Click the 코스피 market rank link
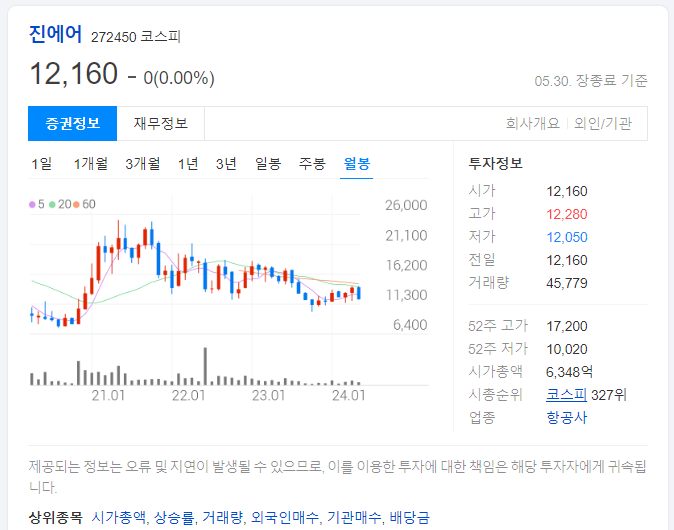Viewport: 674px width, 530px height. pos(566,394)
